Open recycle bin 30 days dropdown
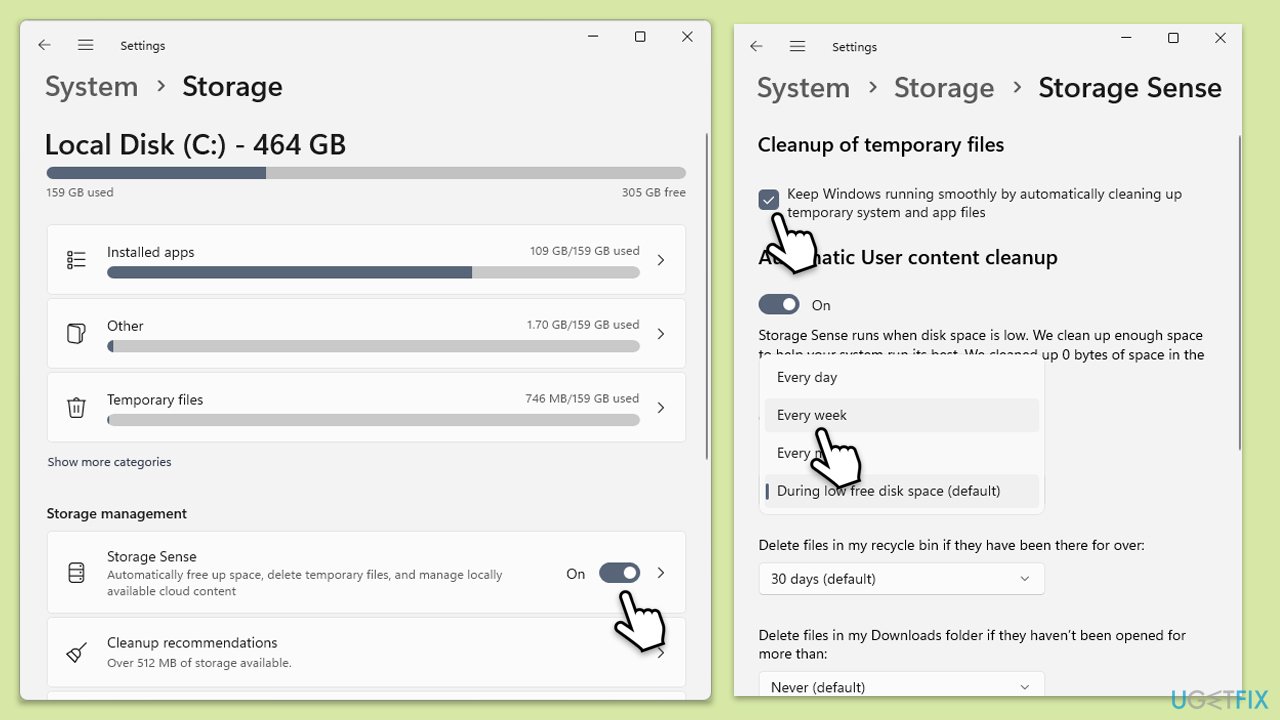Screen dimensions: 1280x720 point(901,579)
